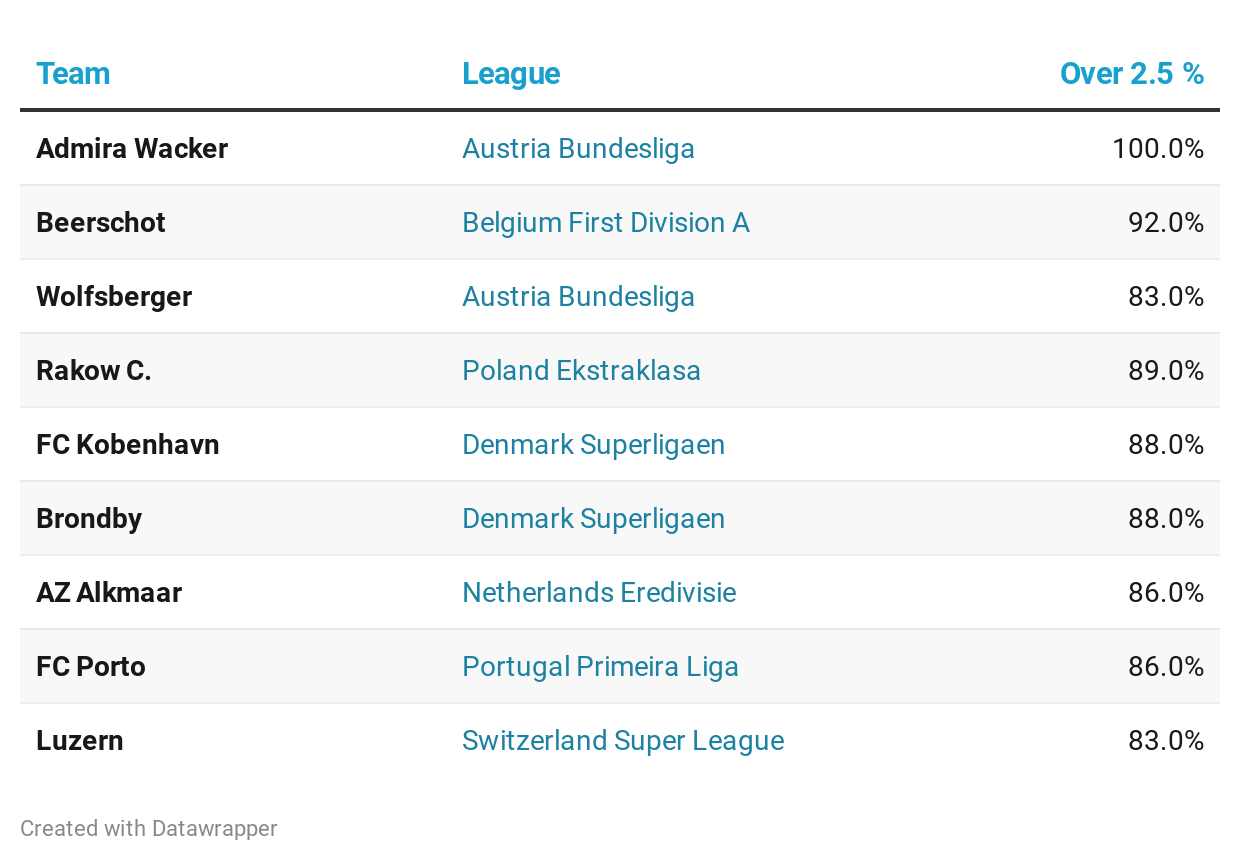Click the Wolfsberger team name
The width and height of the screenshot is (1240, 862).
114,296
